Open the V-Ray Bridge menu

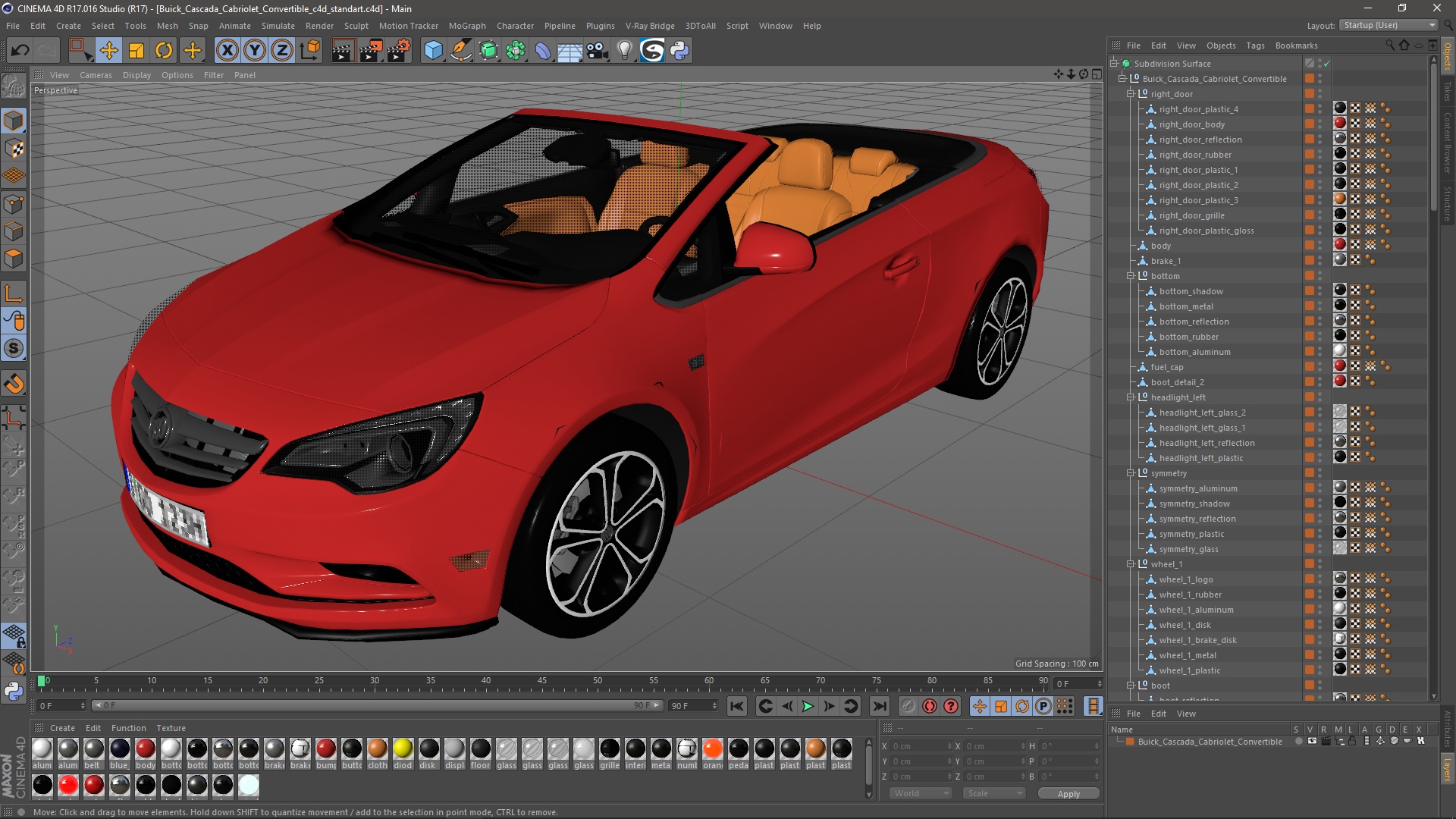click(x=650, y=26)
